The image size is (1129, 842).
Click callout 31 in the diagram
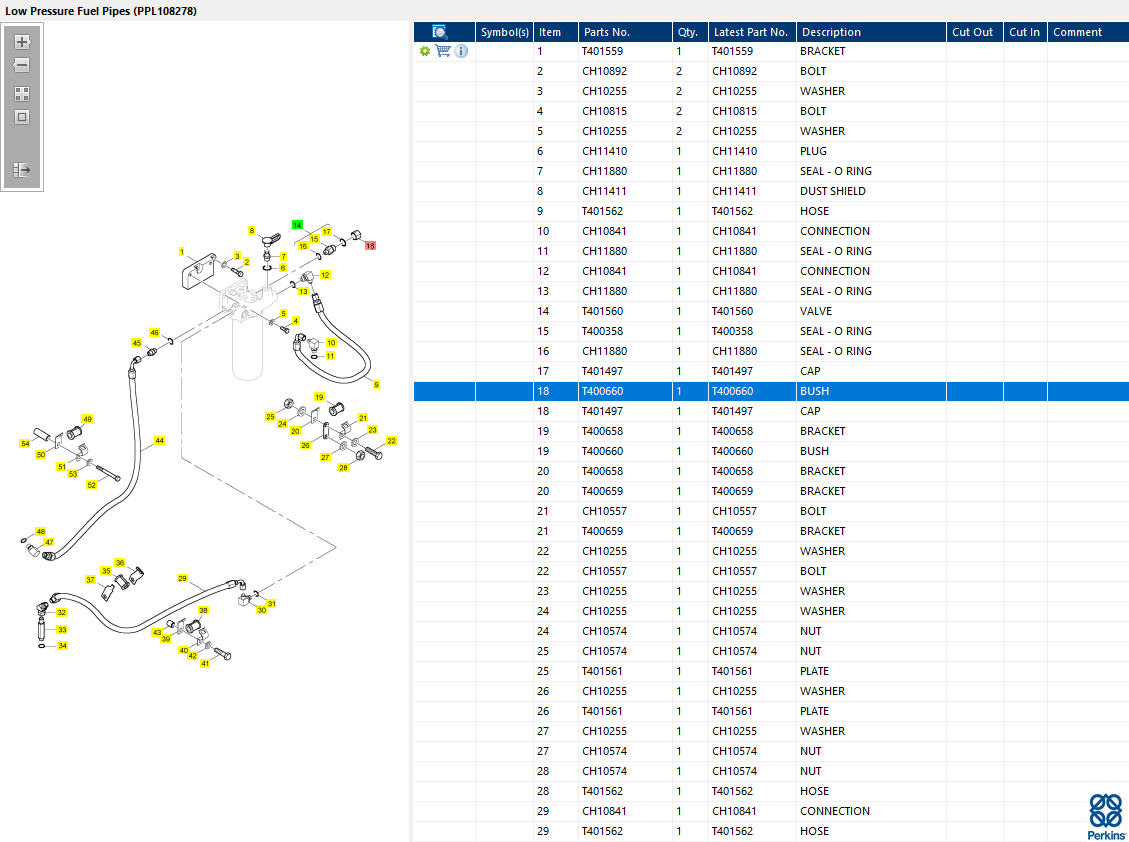tap(271, 604)
